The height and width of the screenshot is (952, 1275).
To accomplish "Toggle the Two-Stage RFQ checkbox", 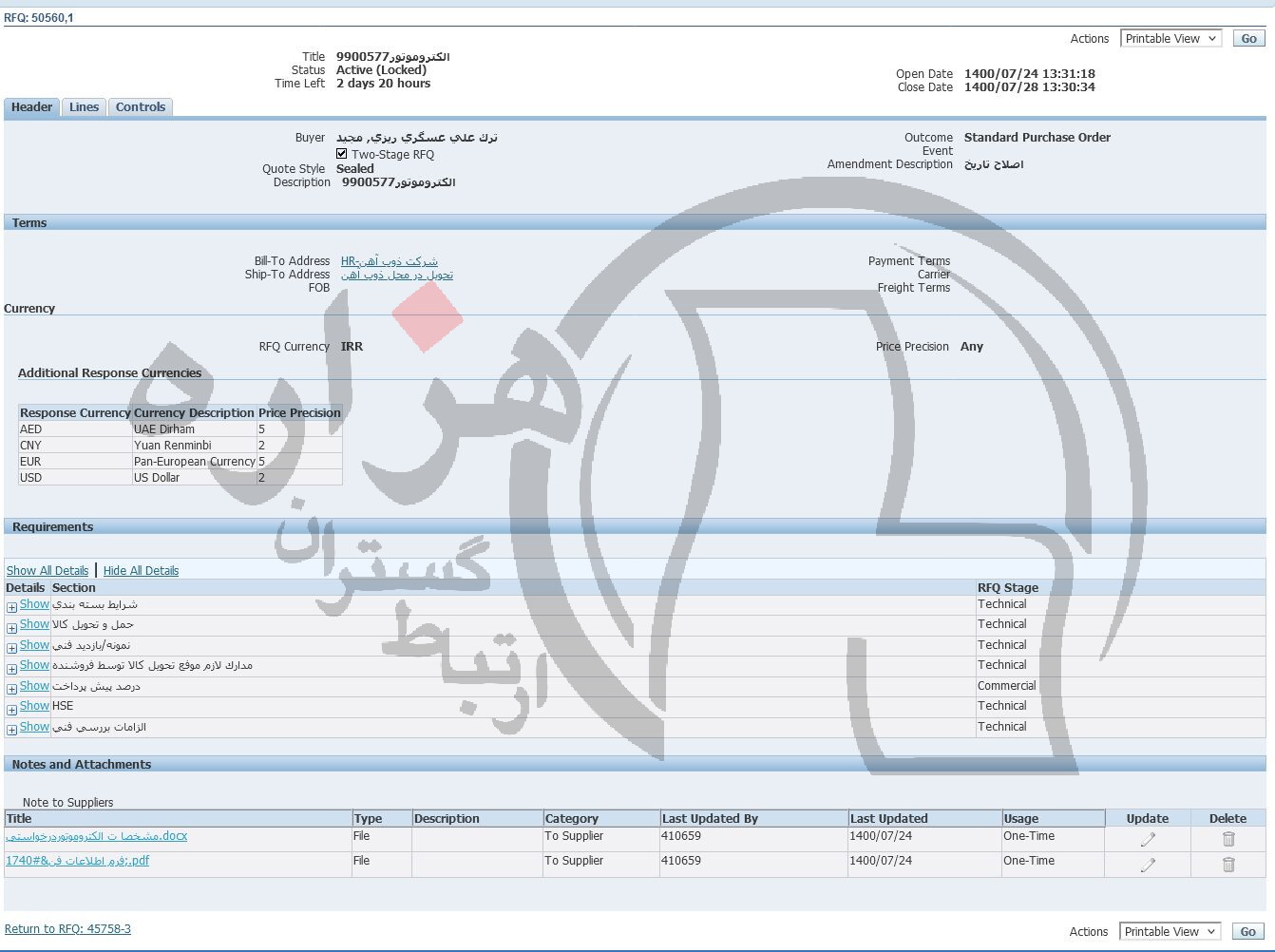I will pos(342,154).
